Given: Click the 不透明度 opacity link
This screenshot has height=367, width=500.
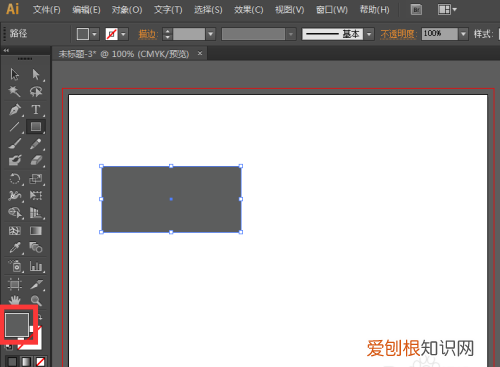Looking at the screenshot, I should pos(398,34).
